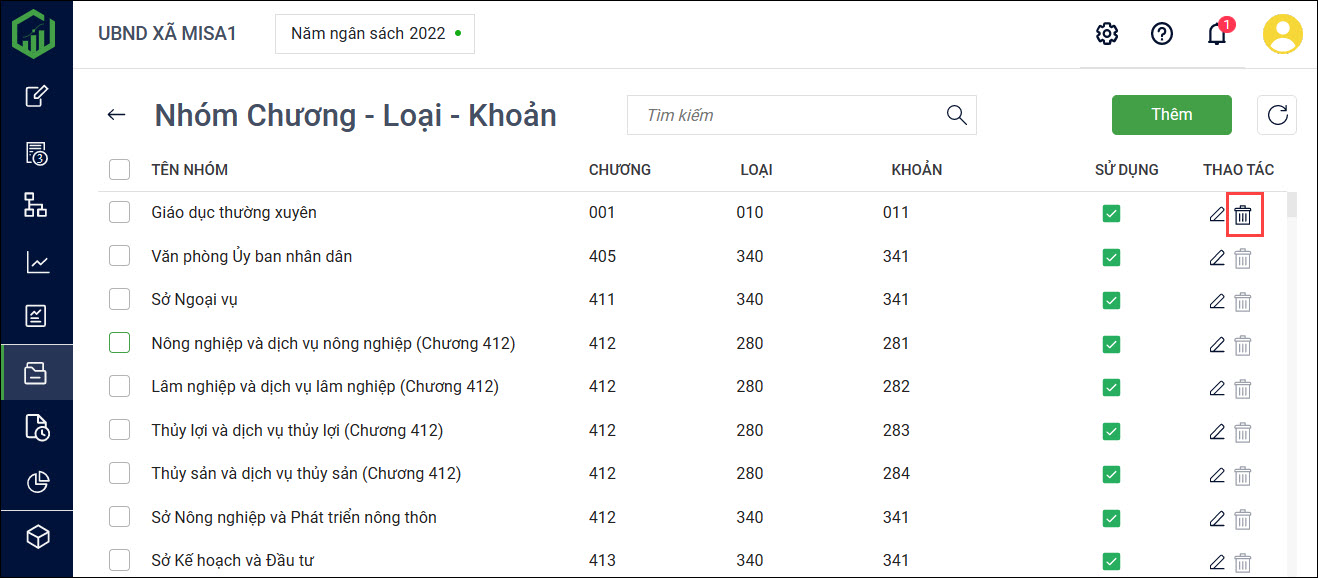Open the chart icon in left sidebar
Image resolution: width=1318 pixels, height=578 pixels.
pos(36,263)
